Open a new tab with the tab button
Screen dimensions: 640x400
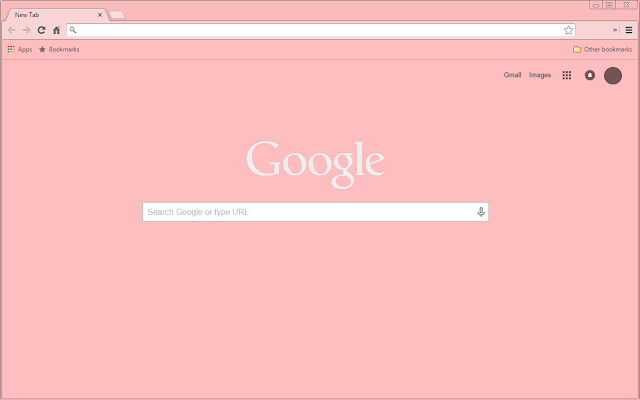pos(117,15)
